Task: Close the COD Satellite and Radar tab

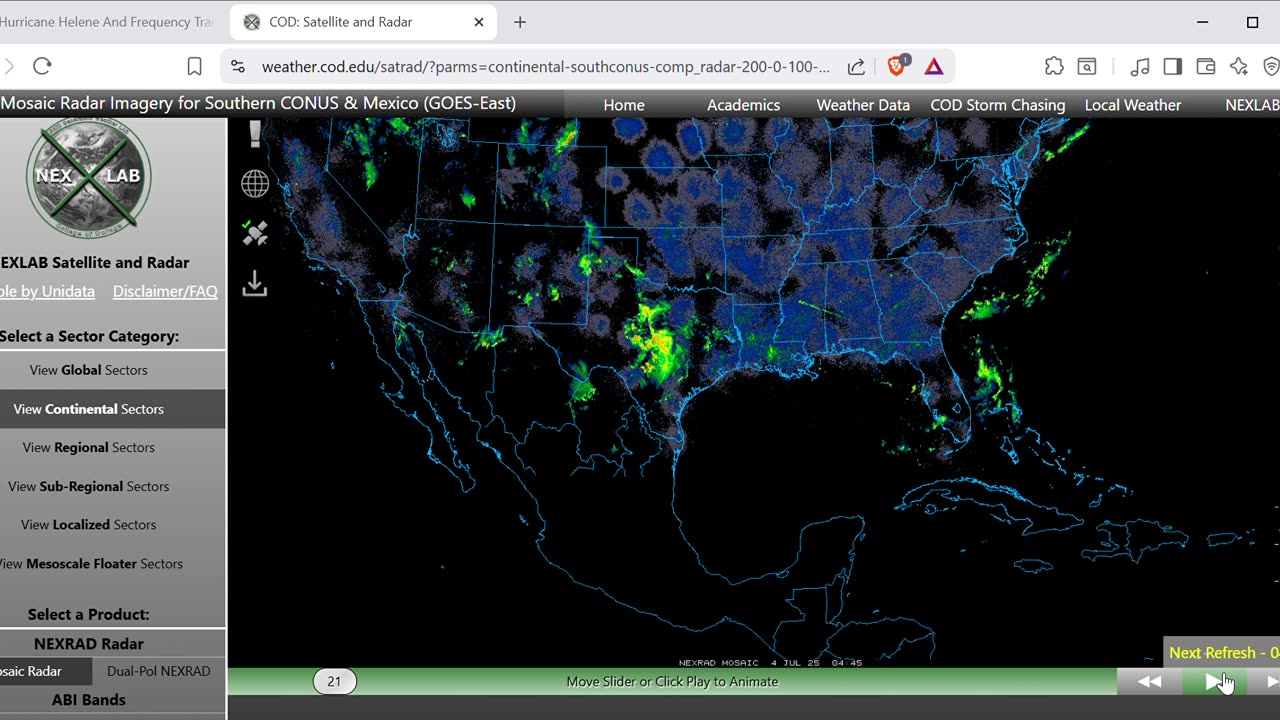Action: pos(478,22)
